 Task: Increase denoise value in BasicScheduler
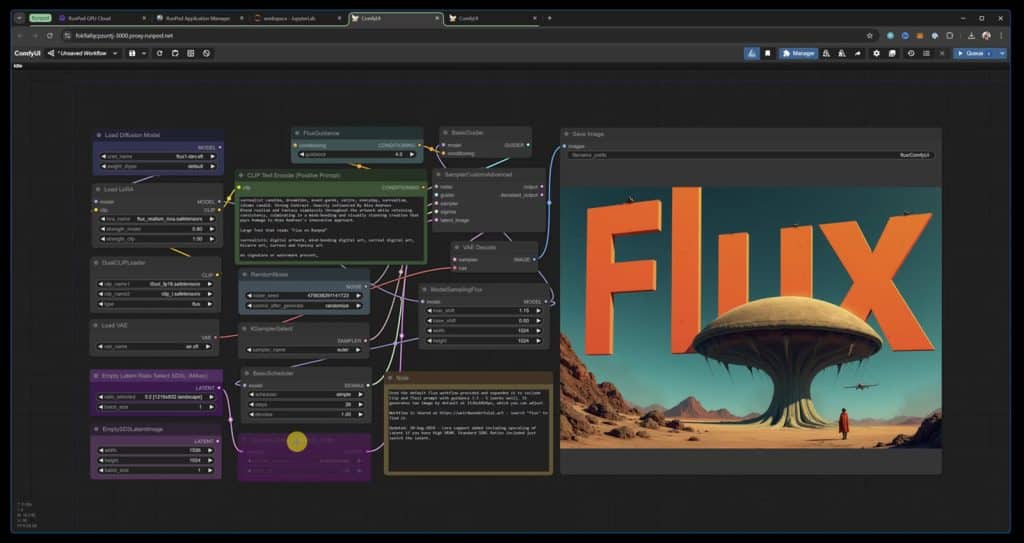coord(360,414)
